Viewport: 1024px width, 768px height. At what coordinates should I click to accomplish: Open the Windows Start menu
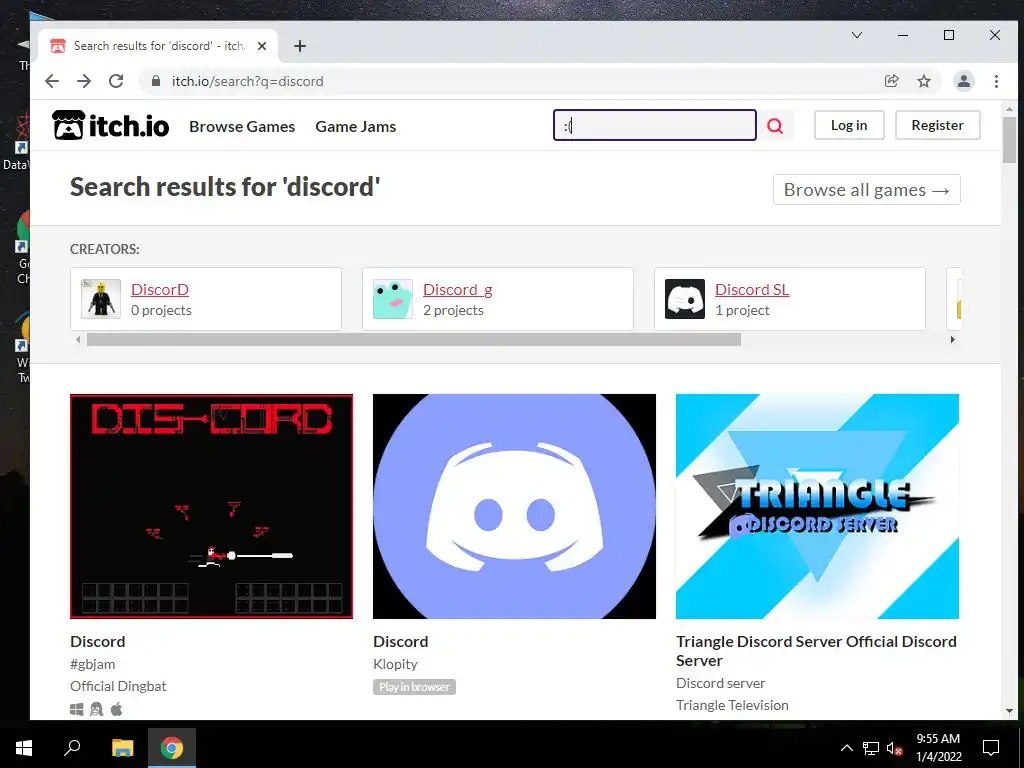click(x=24, y=747)
